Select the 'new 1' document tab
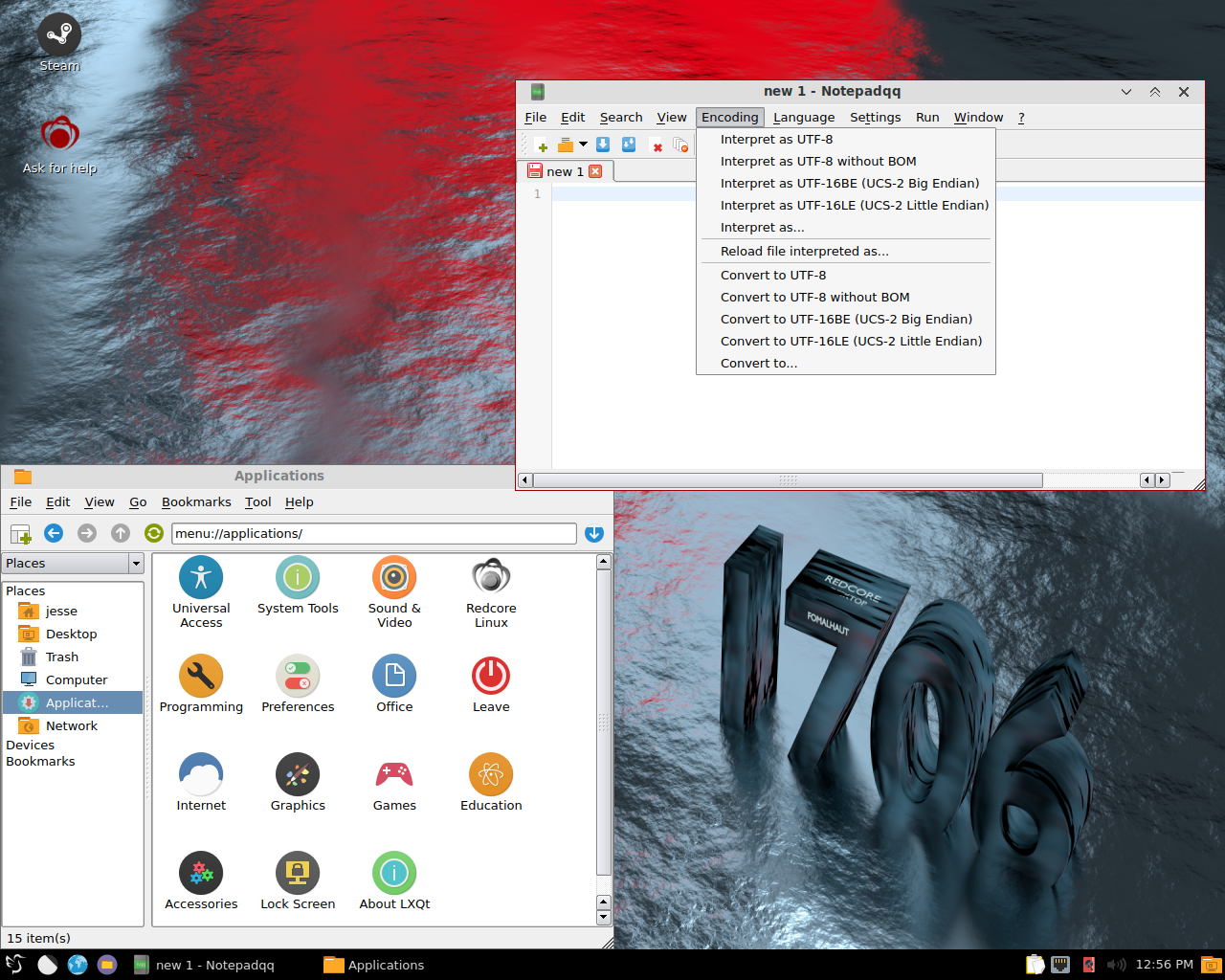The height and width of the screenshot is (980, 1225). point(565,171)
